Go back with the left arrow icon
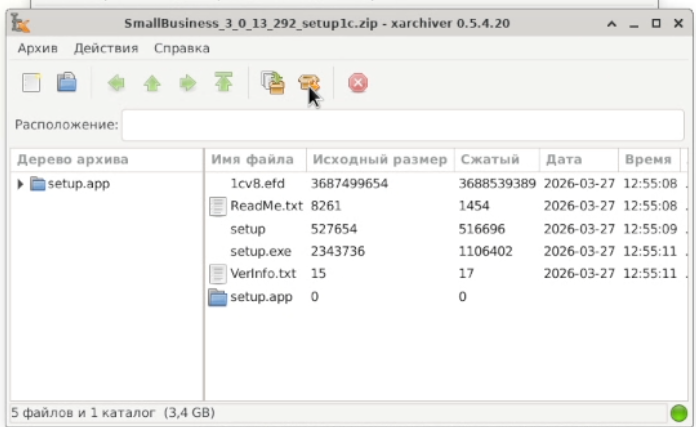 (x=116, y=83)
